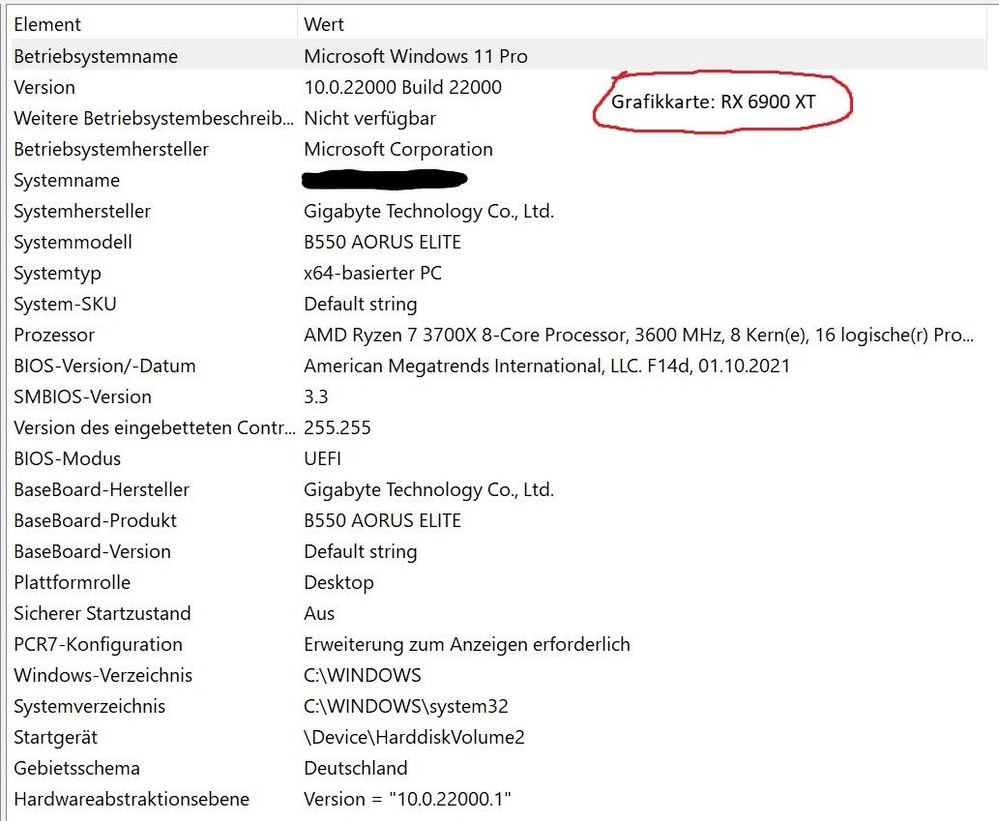Select the 'Version' row label
The height and width of the screenshot is (821, 999).
(x=45, y=87)
